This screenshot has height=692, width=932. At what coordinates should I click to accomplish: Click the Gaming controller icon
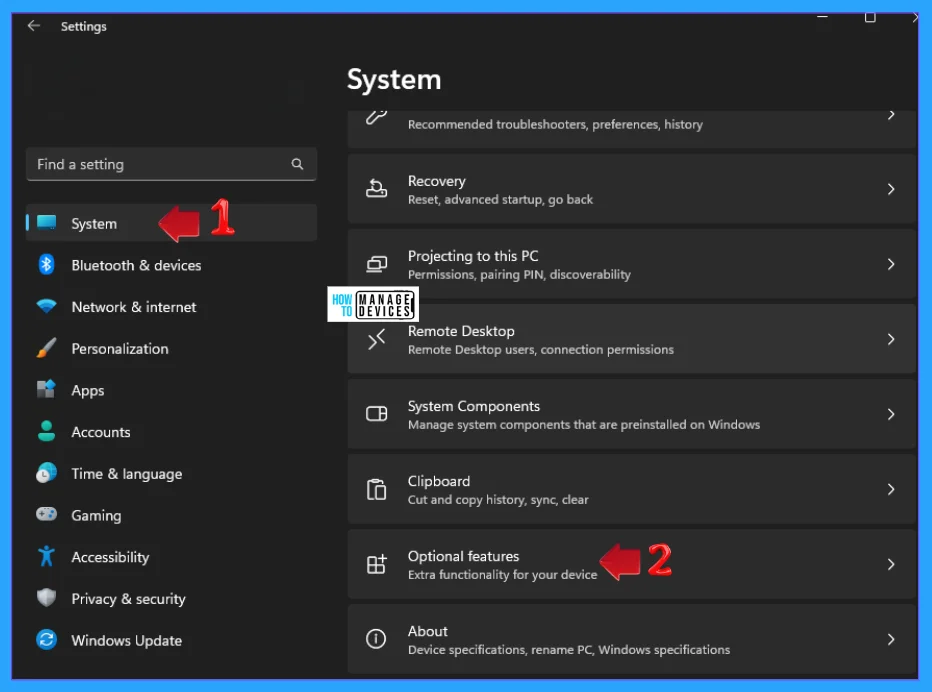coord(46,514)
